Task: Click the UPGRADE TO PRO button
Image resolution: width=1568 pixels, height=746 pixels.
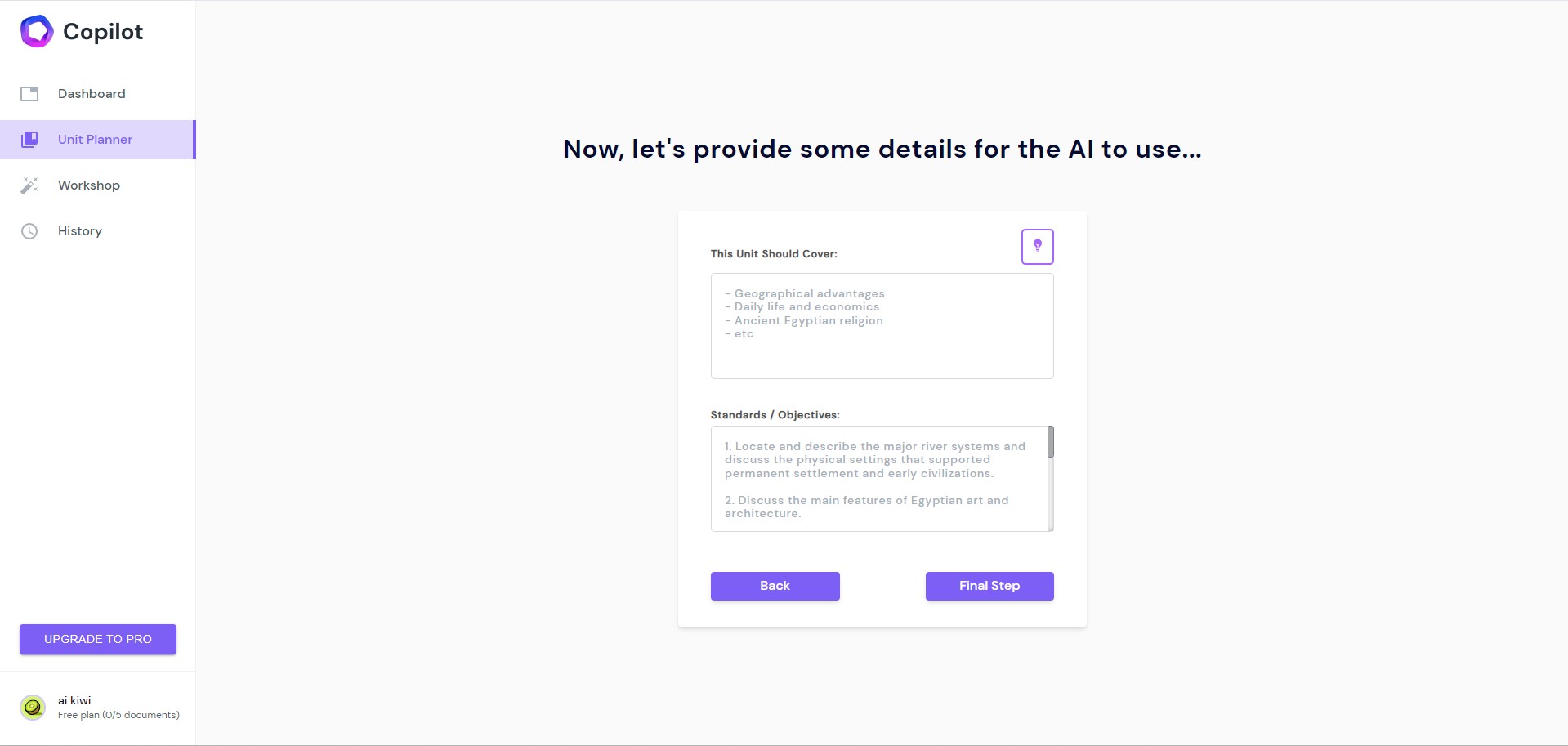Action: click(98, 639)
